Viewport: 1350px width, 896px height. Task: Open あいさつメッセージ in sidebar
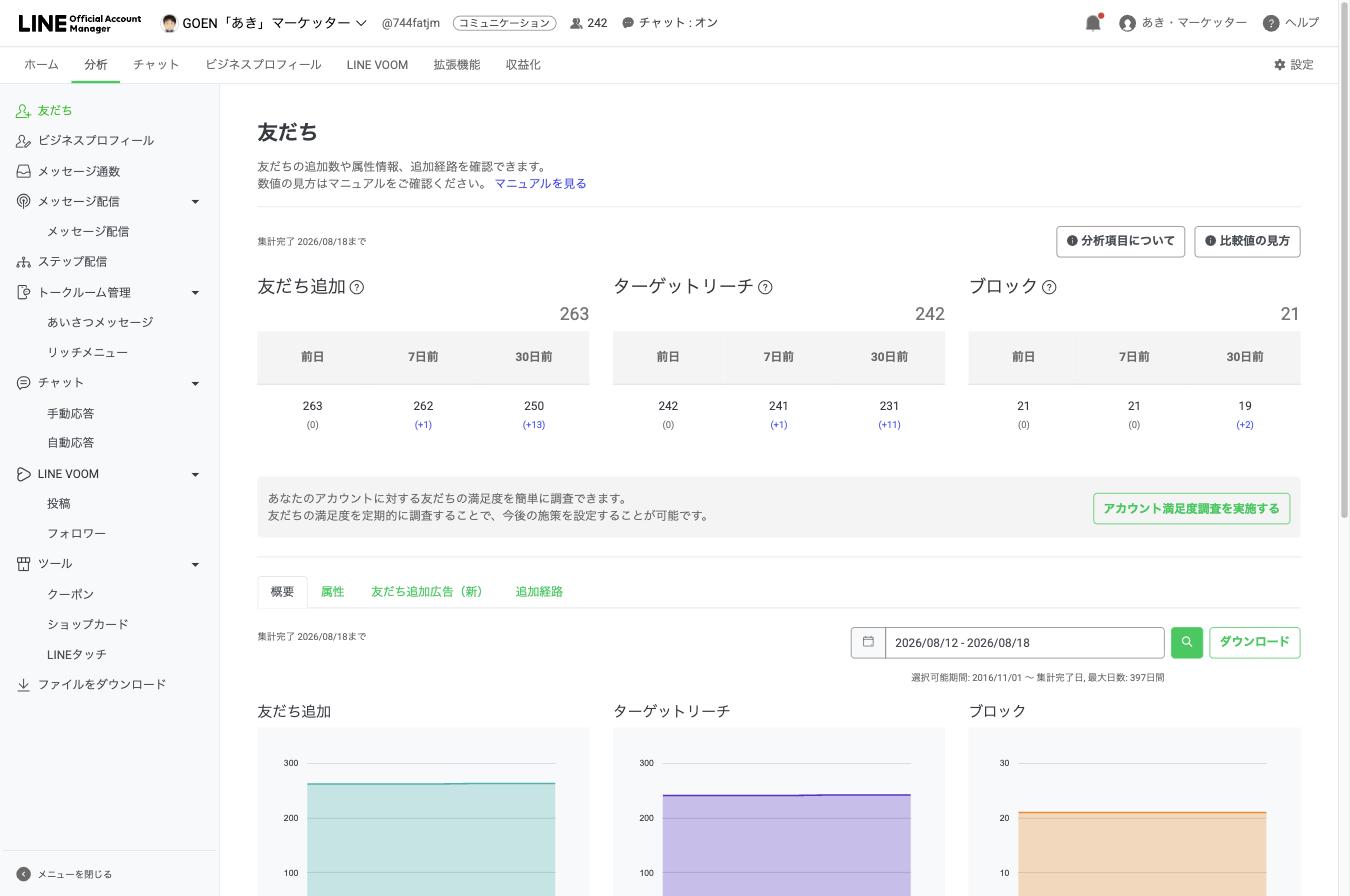pos(100,322)
